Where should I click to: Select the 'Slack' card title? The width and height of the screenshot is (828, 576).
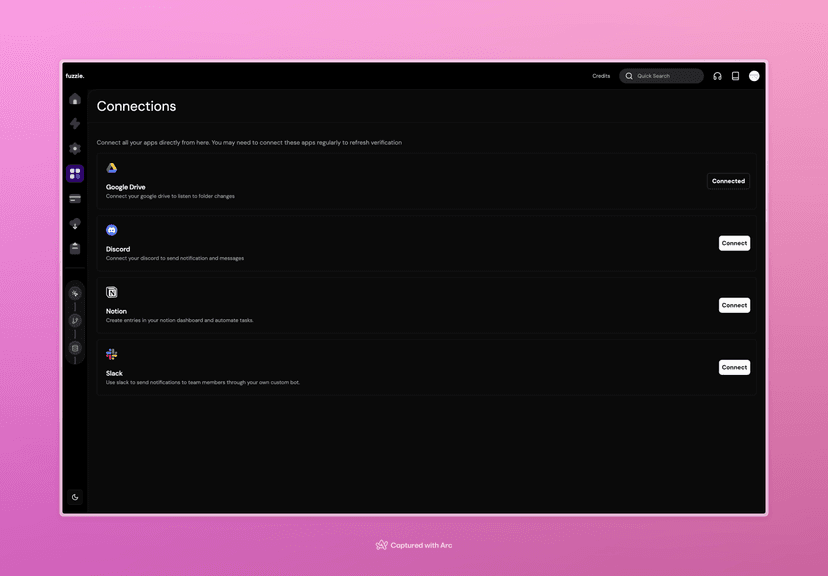tap(114, 373)
